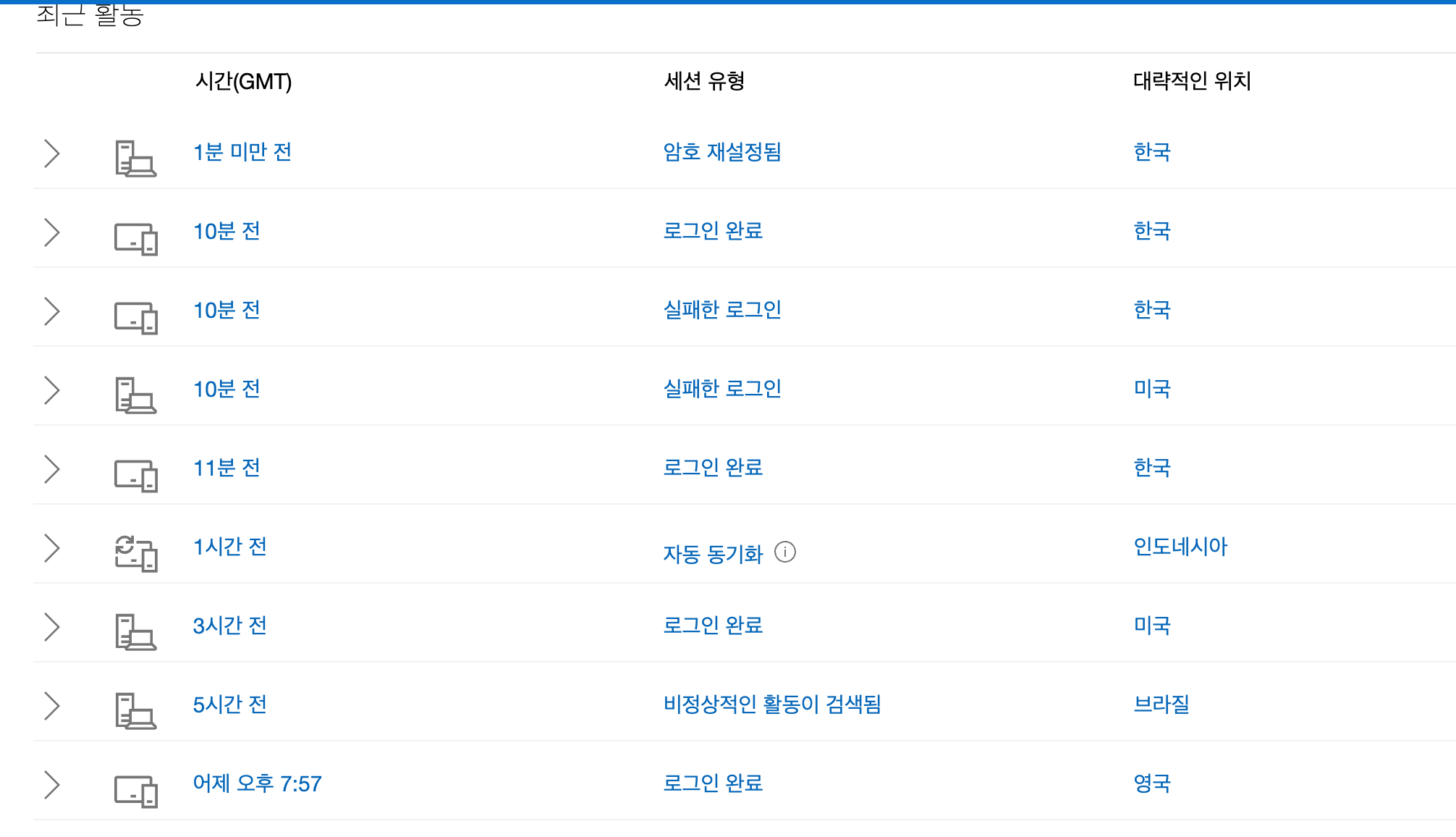
Task: Click the sync devices icon next to 자동 동기화
Action: [136, 554]
